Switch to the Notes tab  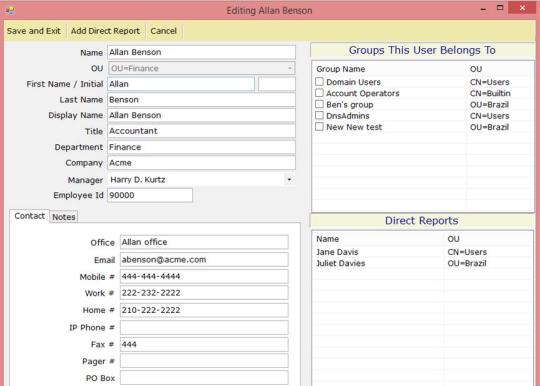[x=64, y=217]
